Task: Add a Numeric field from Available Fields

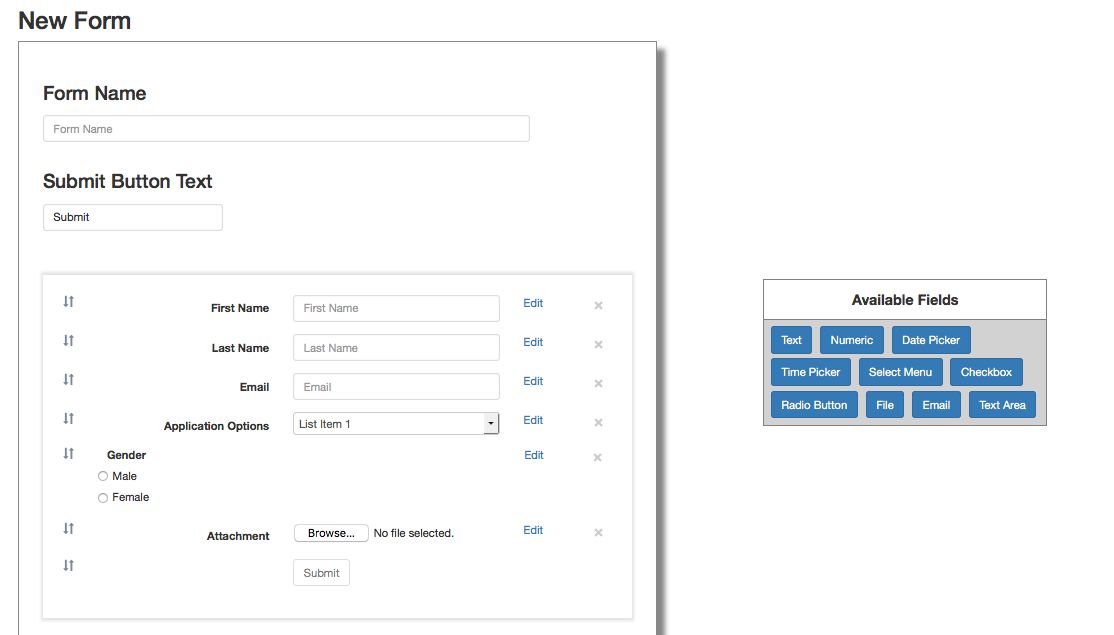Action: click(x=852, y=340)
